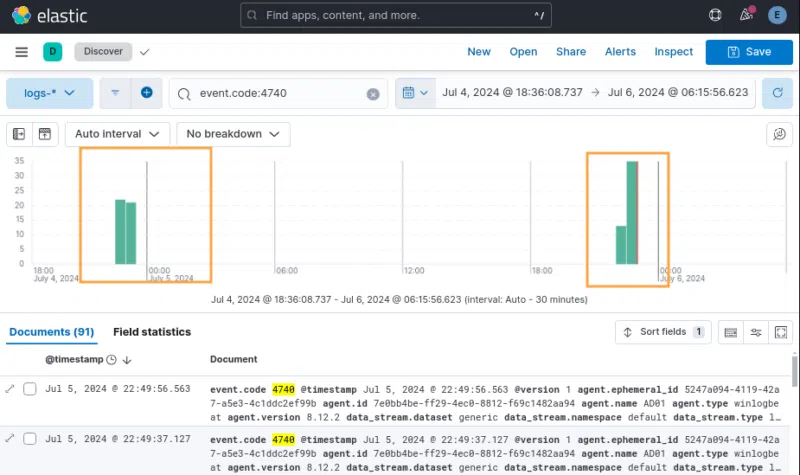Open the newsfeed notifications icon
Screen dimensions: 800x475
[x=746, y=15]
